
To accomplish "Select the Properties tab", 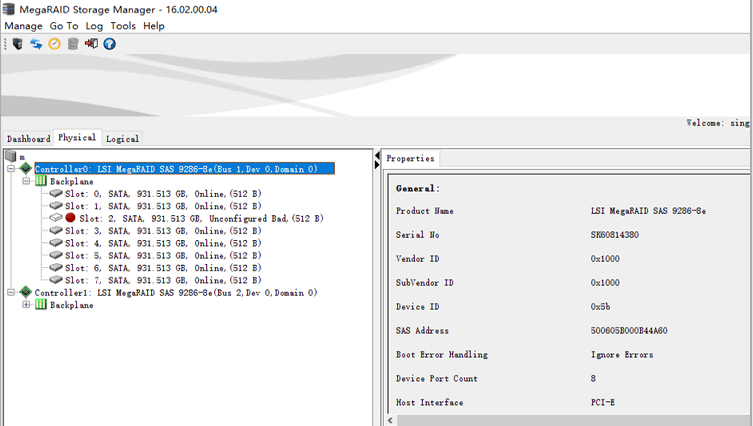I will point(410,158).
